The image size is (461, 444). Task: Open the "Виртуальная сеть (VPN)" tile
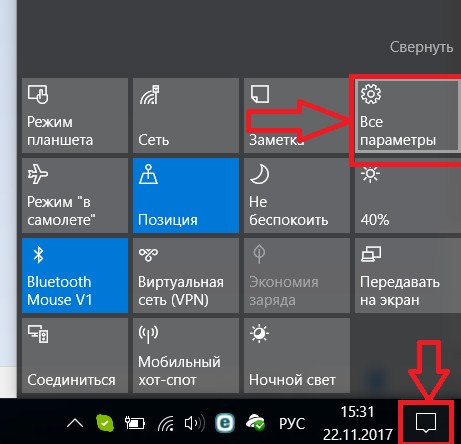tap(186, 276)
